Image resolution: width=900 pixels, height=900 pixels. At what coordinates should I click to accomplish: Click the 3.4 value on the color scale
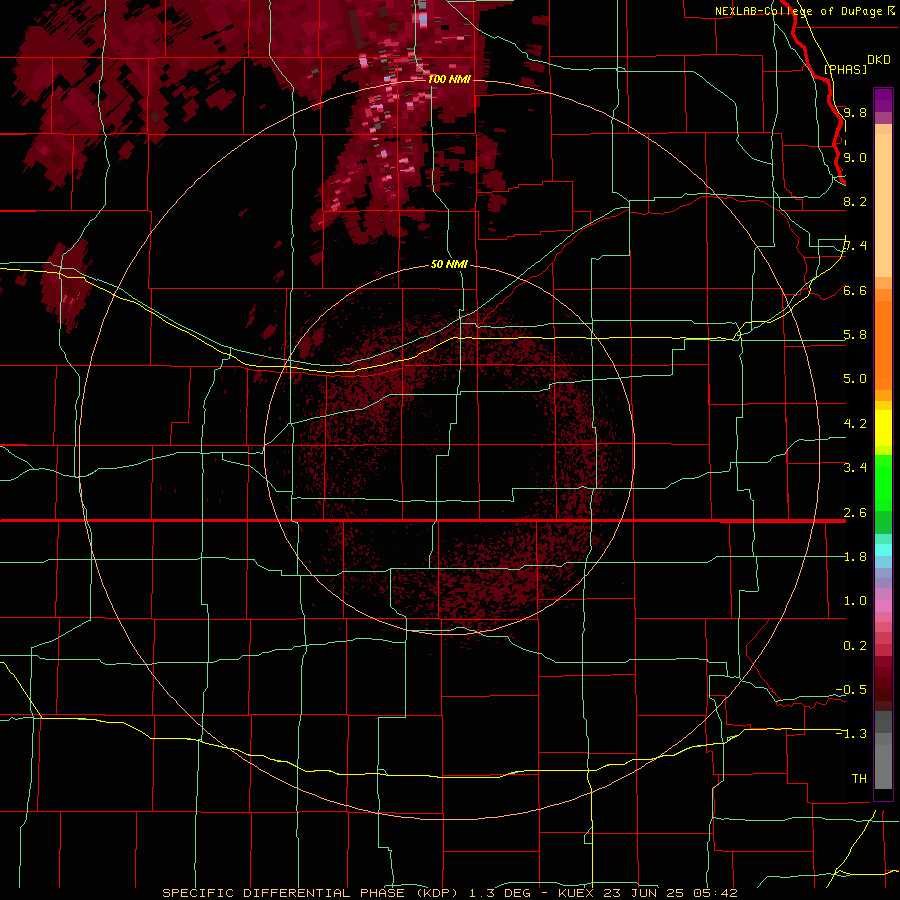pos(855,468)
